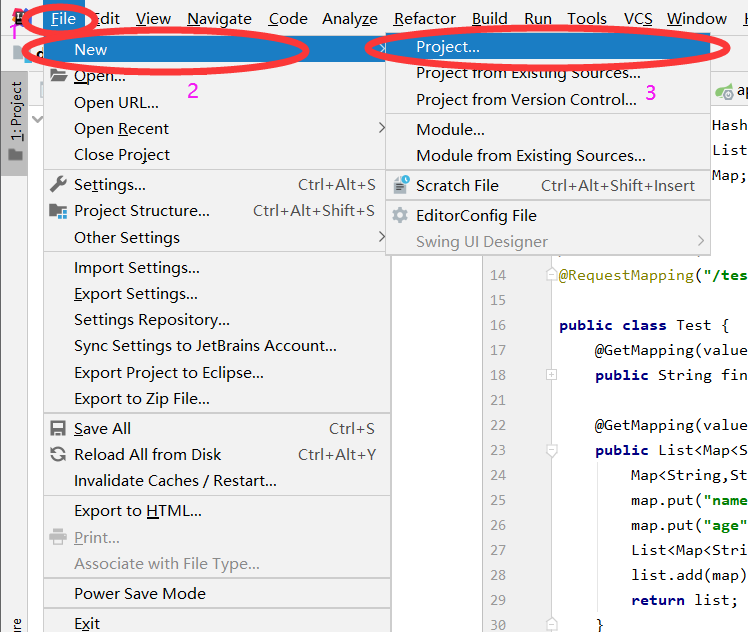
Task: Open the VCS menu
Action: pyautogui.click(x=638, y=19)
